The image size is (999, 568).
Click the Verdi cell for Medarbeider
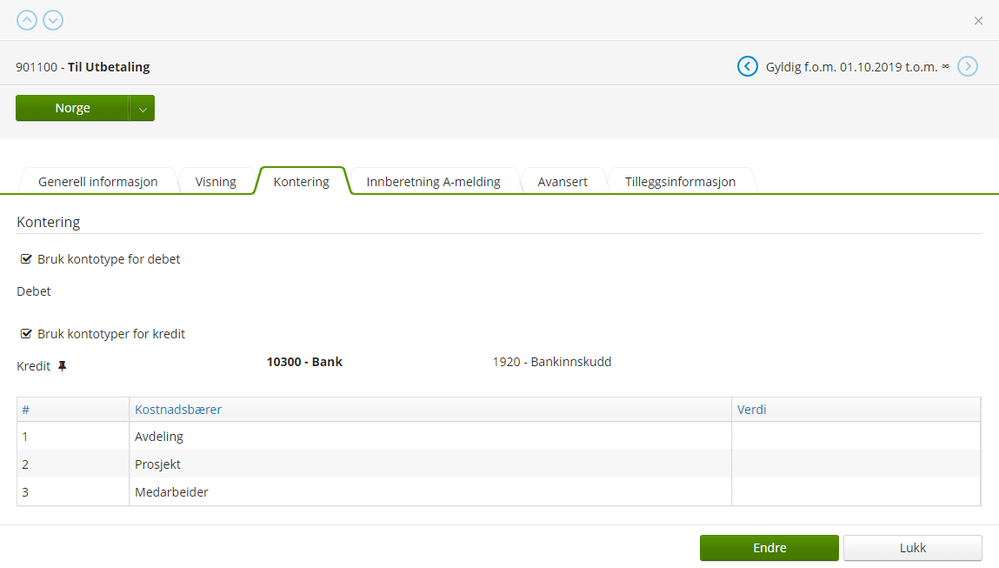[x=856, y=492]
